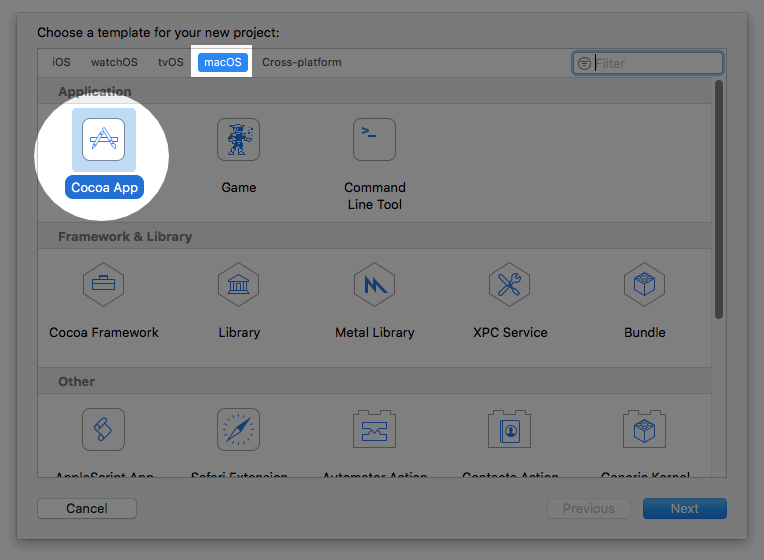This screenshot has height=560, width=764.
Task: Choose the Library template icon
Action: point(238,285)
